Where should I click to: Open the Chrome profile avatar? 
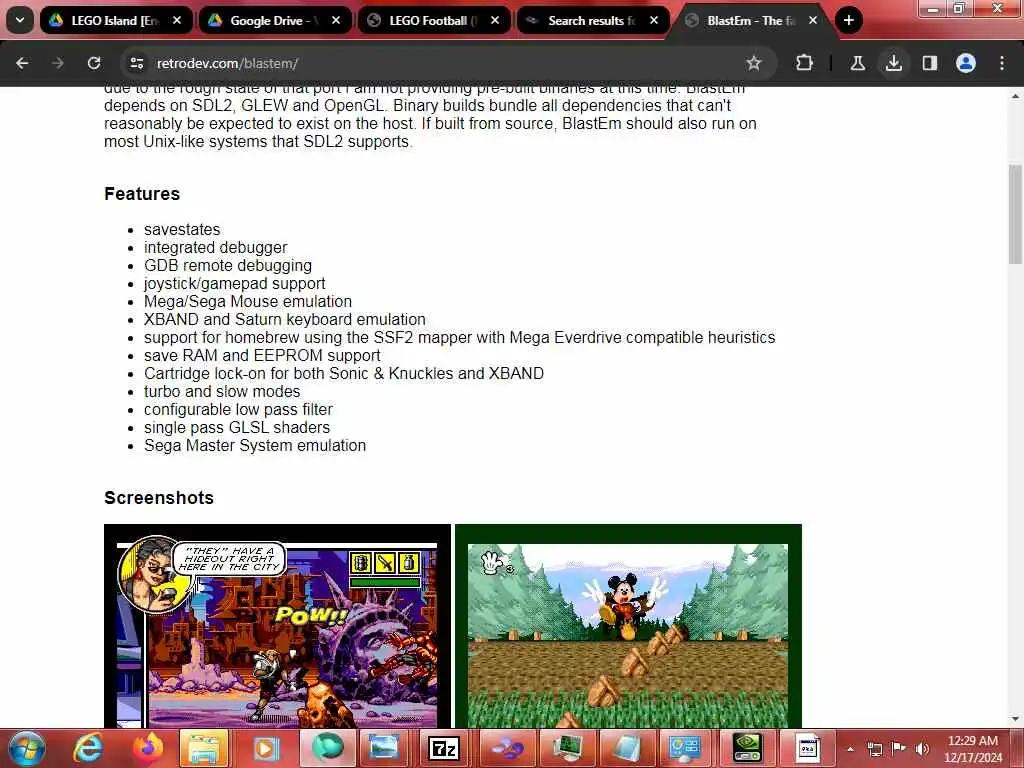[966, 63]
